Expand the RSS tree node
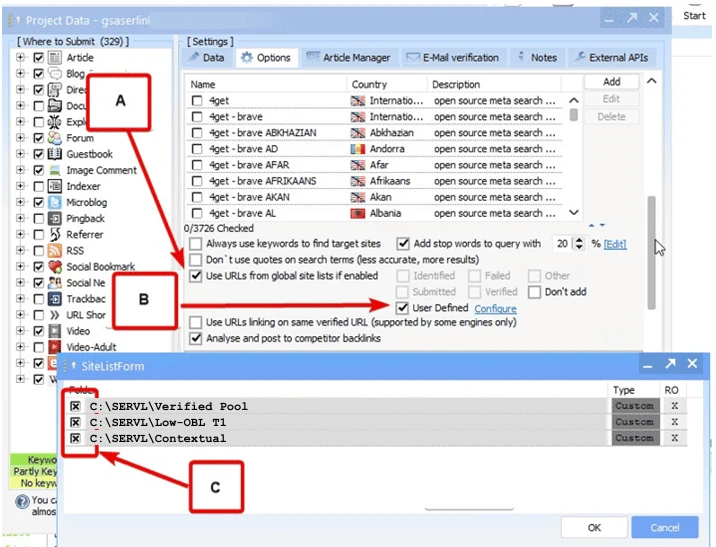716x547 pixels. (x=20, y=251)
